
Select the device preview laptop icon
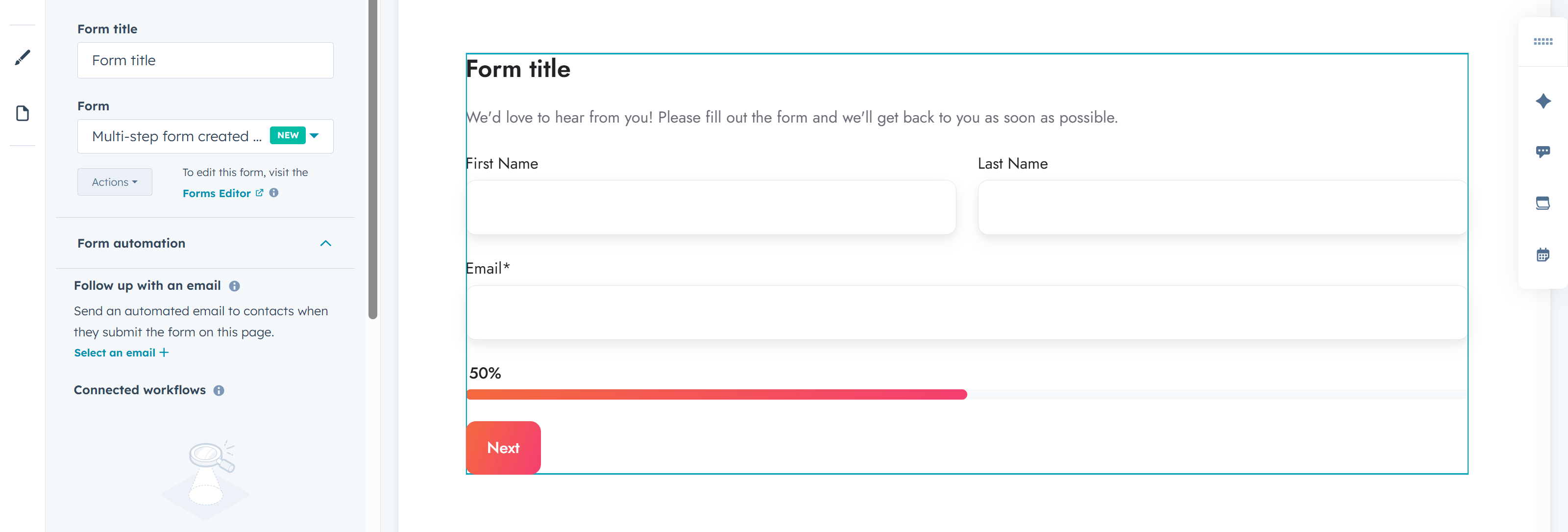point(1543,203)
